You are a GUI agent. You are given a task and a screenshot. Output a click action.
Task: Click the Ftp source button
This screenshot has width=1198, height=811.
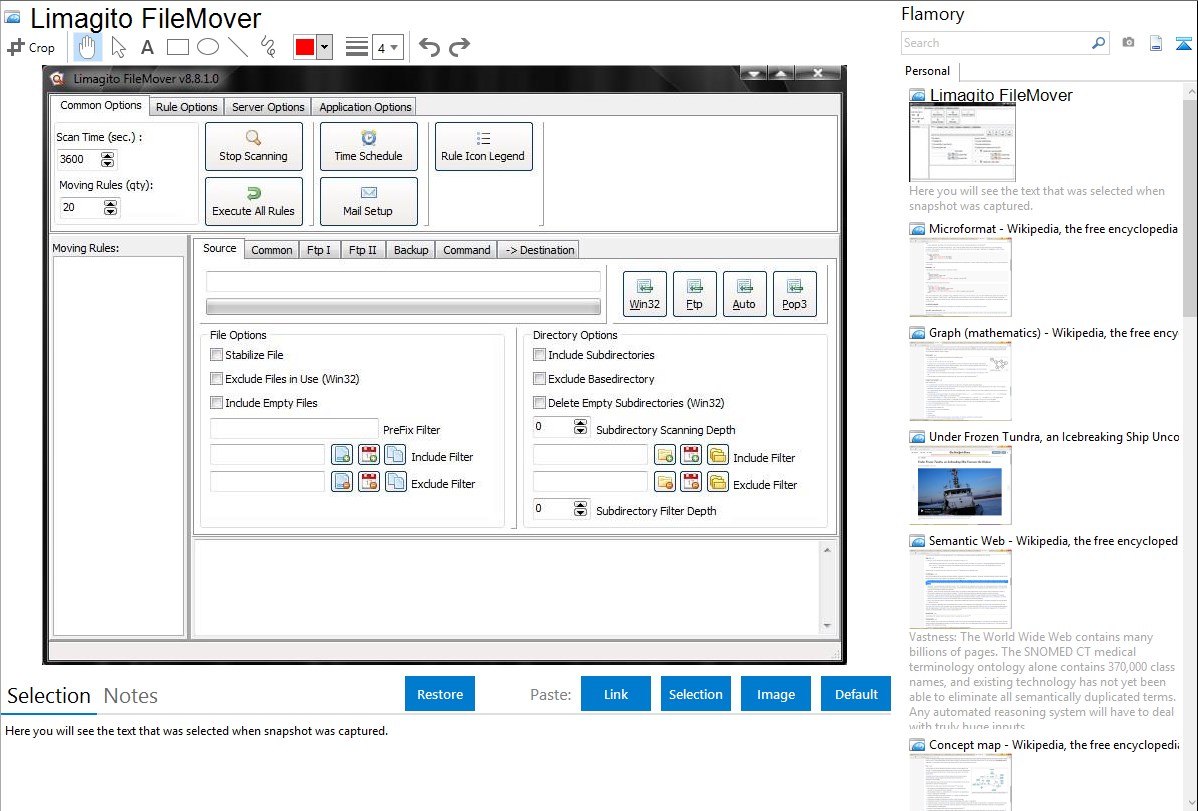pos(695,294)
